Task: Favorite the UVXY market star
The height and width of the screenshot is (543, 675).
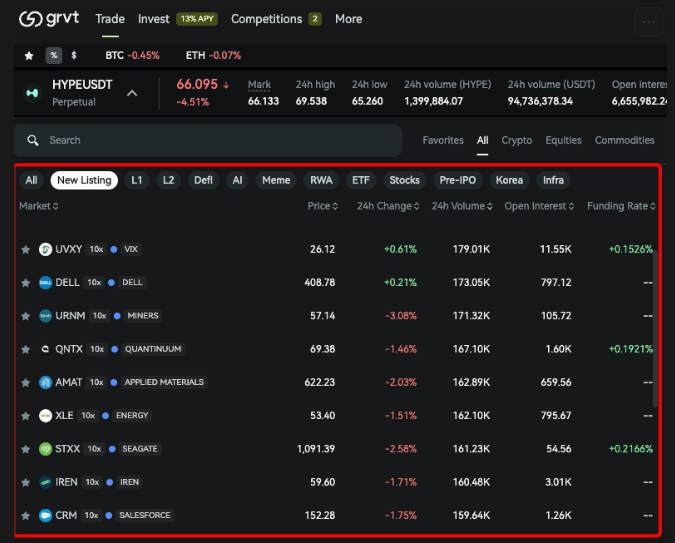Action: 26,249
